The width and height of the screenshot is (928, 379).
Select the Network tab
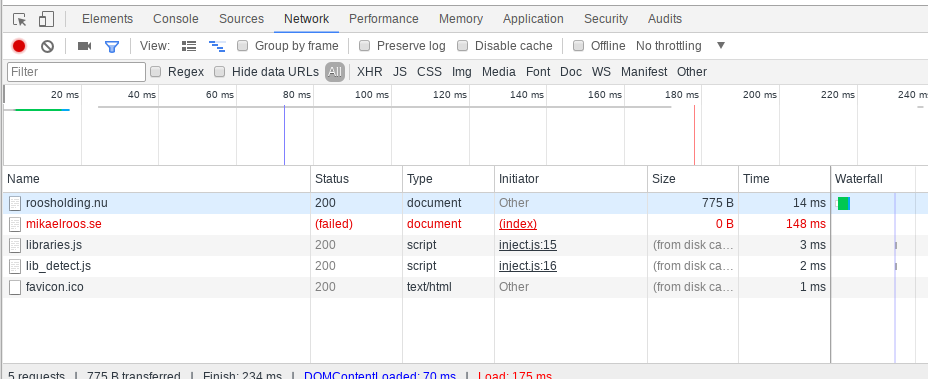coord(307,19)
